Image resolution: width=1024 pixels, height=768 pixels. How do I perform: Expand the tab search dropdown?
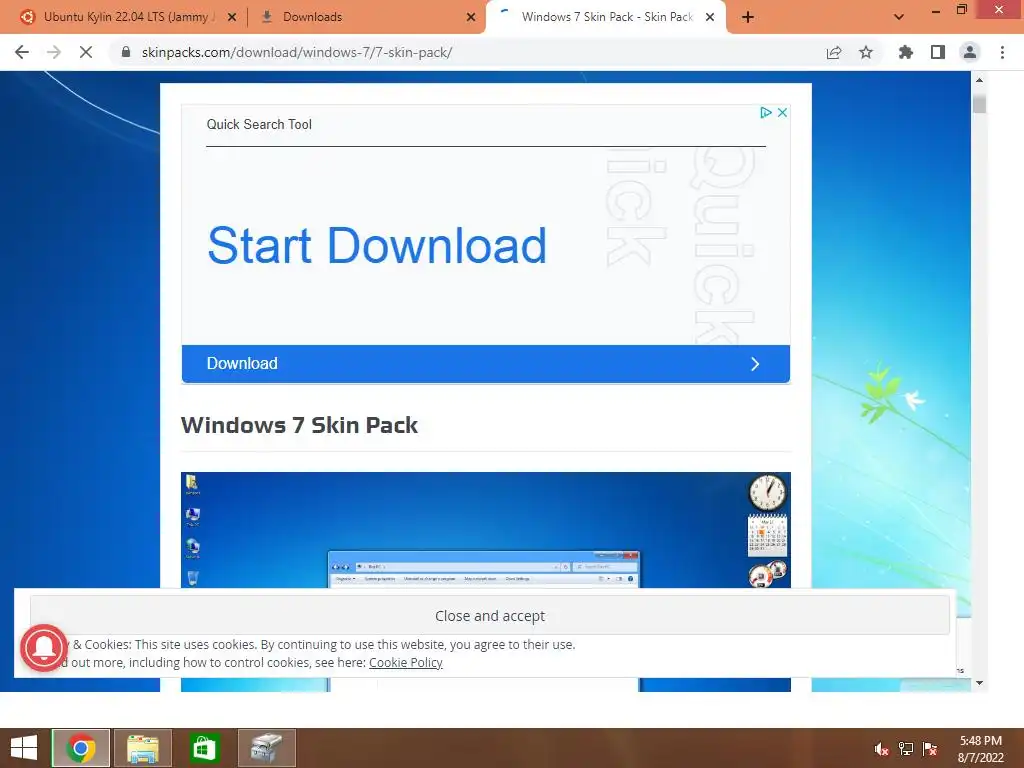899,17
